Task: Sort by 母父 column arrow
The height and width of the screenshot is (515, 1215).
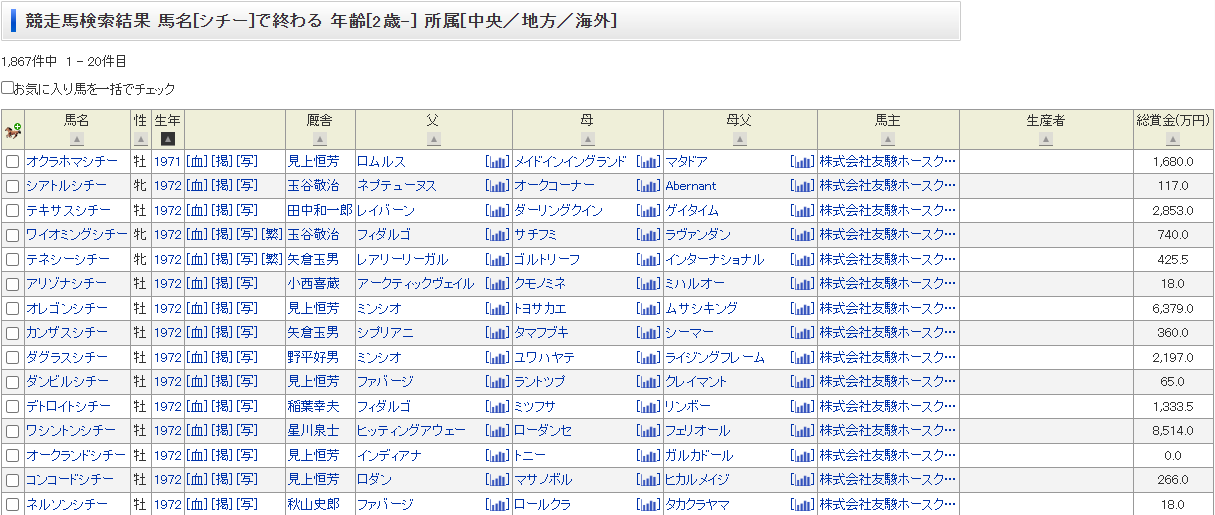Action: click(x=739, y=139)
